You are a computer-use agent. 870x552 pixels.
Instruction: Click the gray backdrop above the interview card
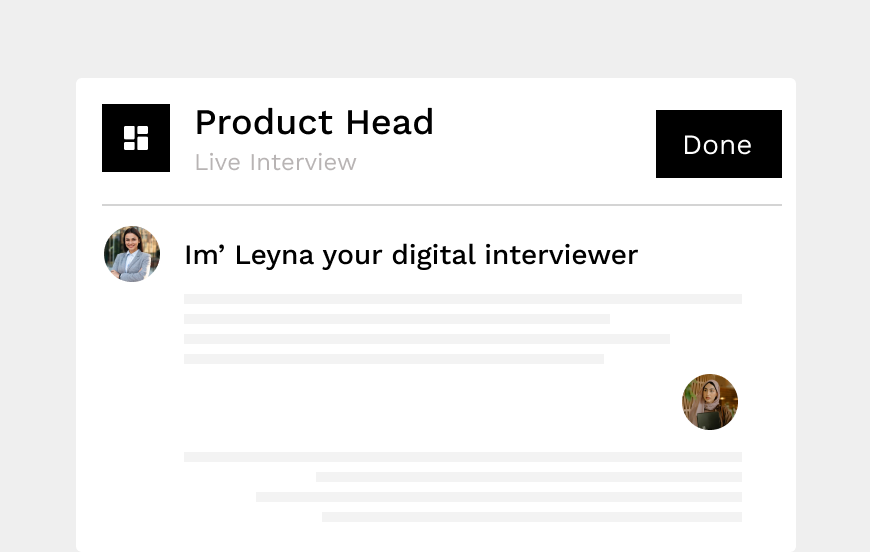coord(435,38)
